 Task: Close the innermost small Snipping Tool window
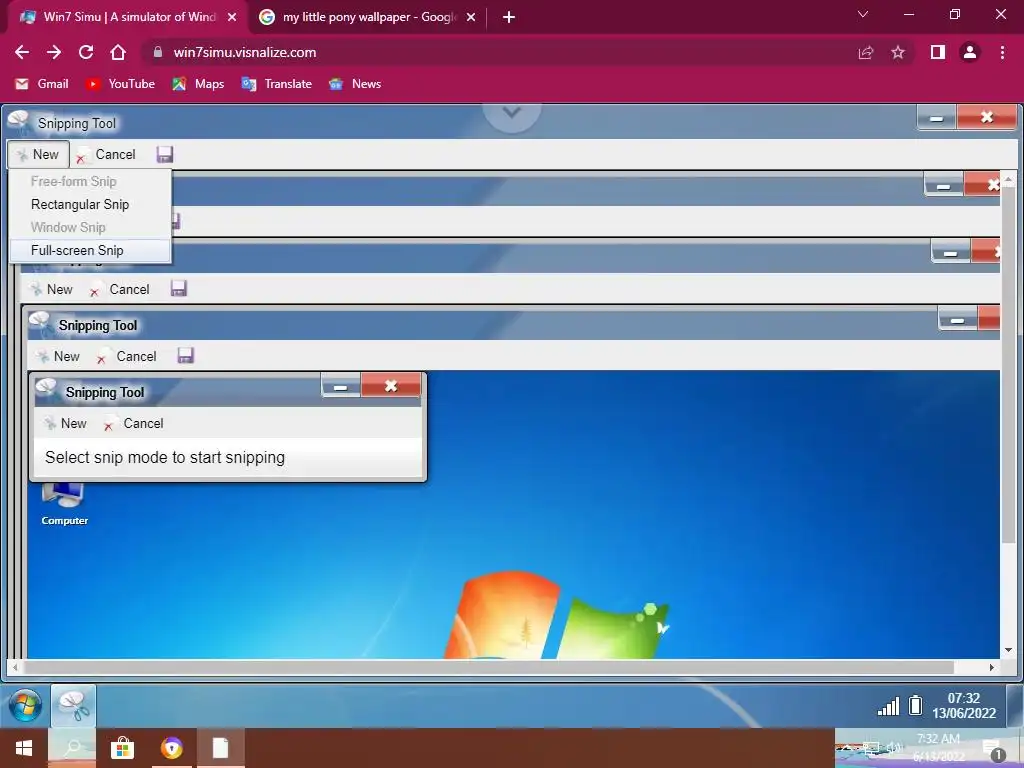[391, 385]
